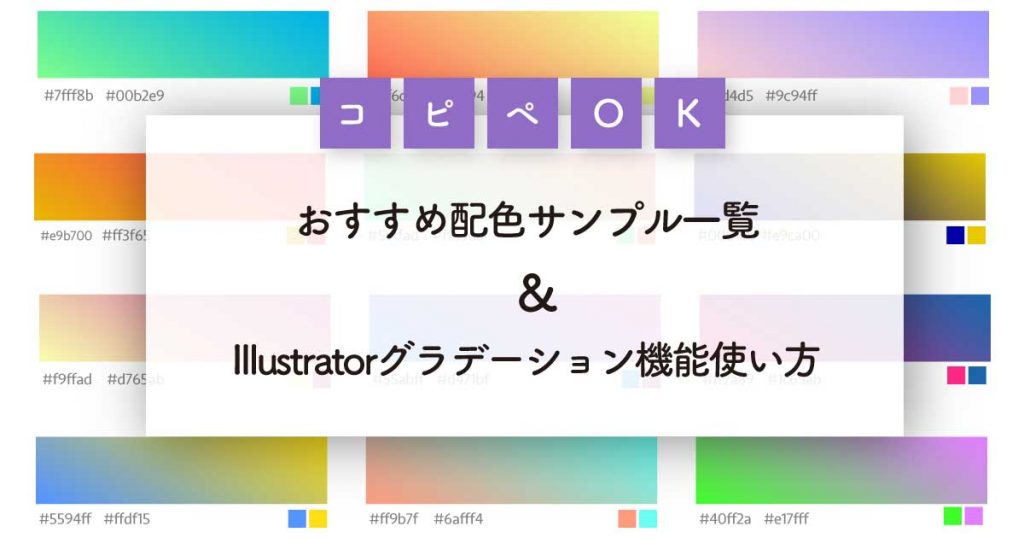Click the pink swatch beside #9c94ff
Screen dimensions: 1024x538
tap(959, 96)
